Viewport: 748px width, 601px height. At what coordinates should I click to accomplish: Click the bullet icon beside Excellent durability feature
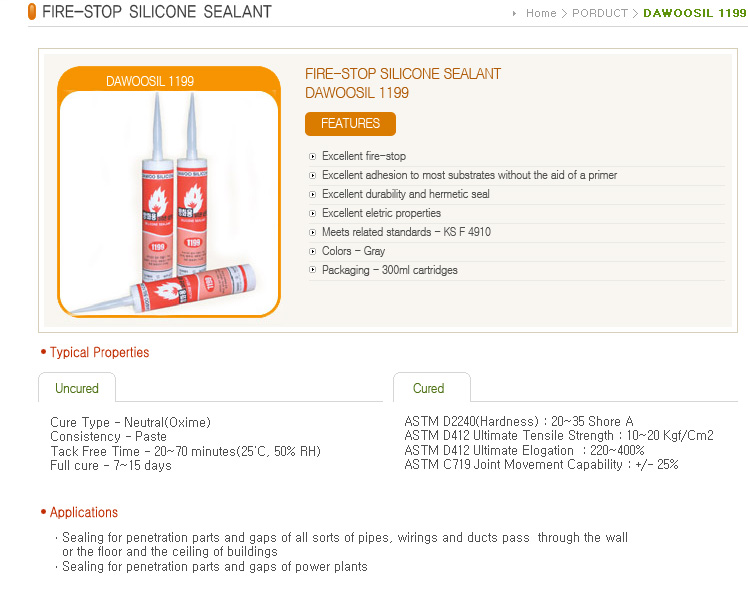[x=312, y=195]
